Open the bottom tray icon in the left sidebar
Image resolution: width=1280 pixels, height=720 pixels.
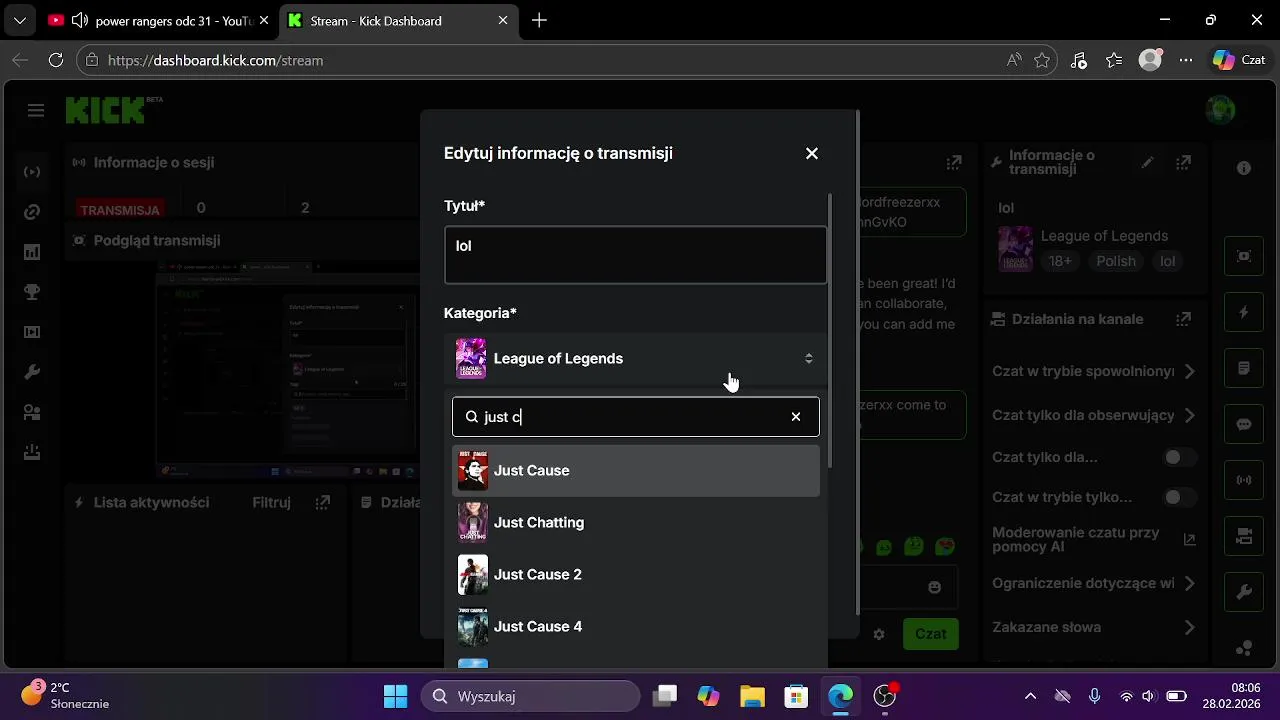(x=32, y=452)
